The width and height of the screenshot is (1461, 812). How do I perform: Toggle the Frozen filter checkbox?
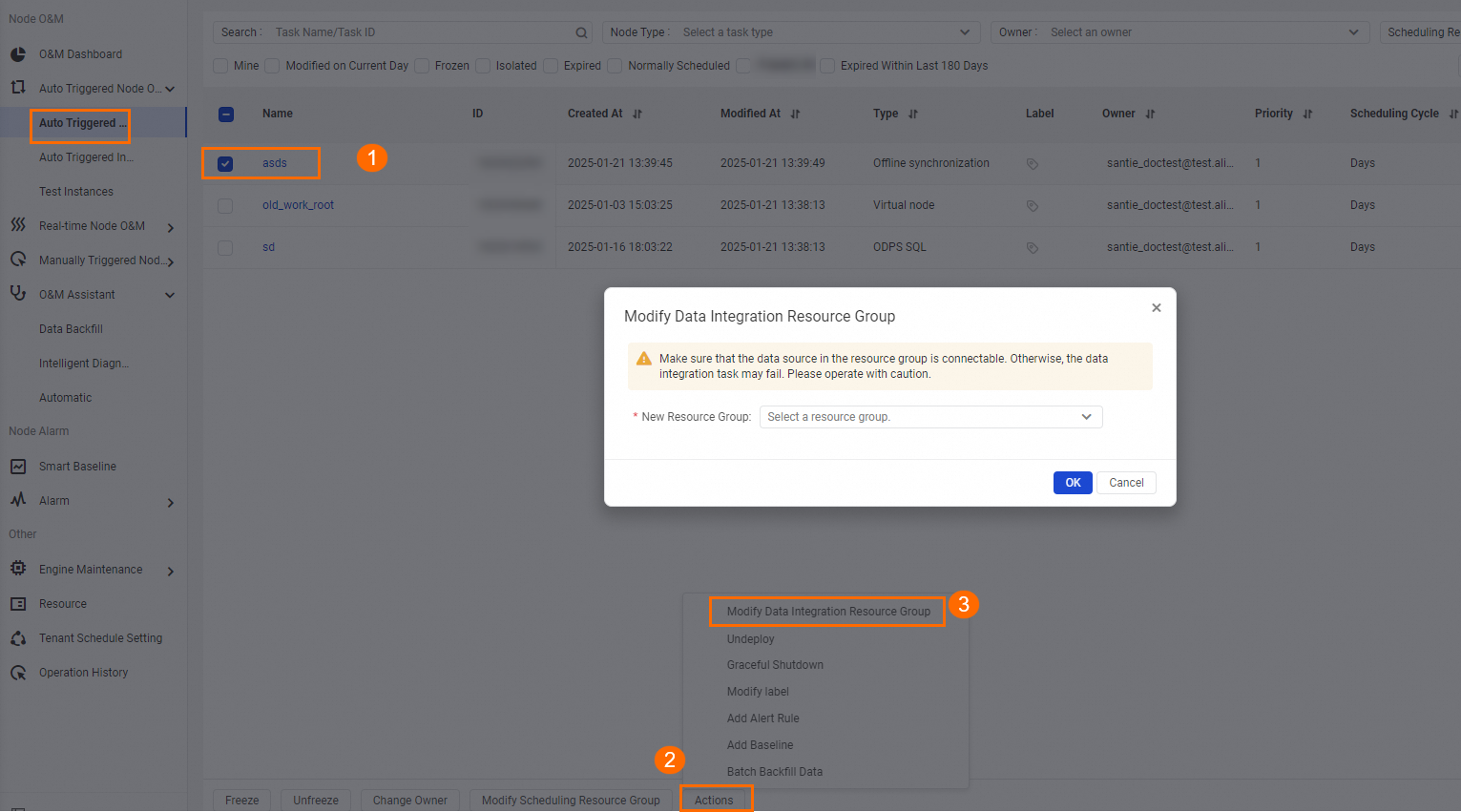tap(421, 66)
